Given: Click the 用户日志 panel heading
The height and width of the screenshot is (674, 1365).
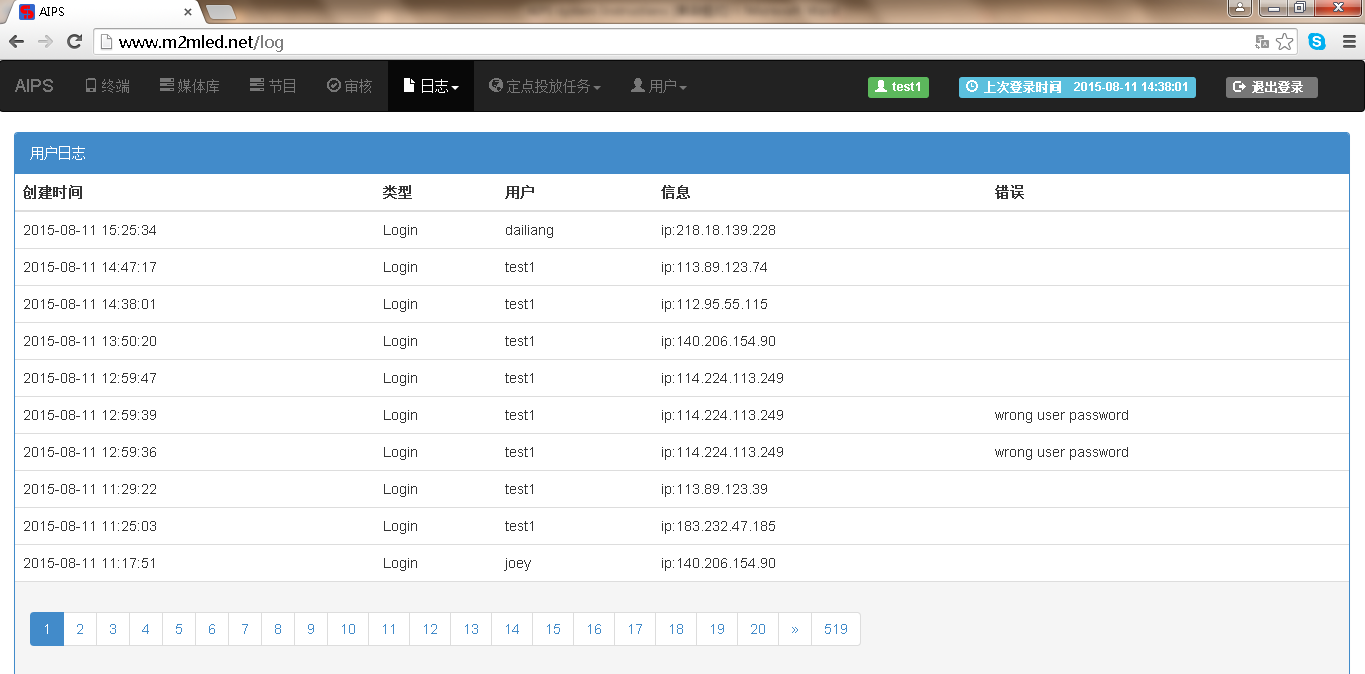Looking at the screenshot, I should [682, 153].
